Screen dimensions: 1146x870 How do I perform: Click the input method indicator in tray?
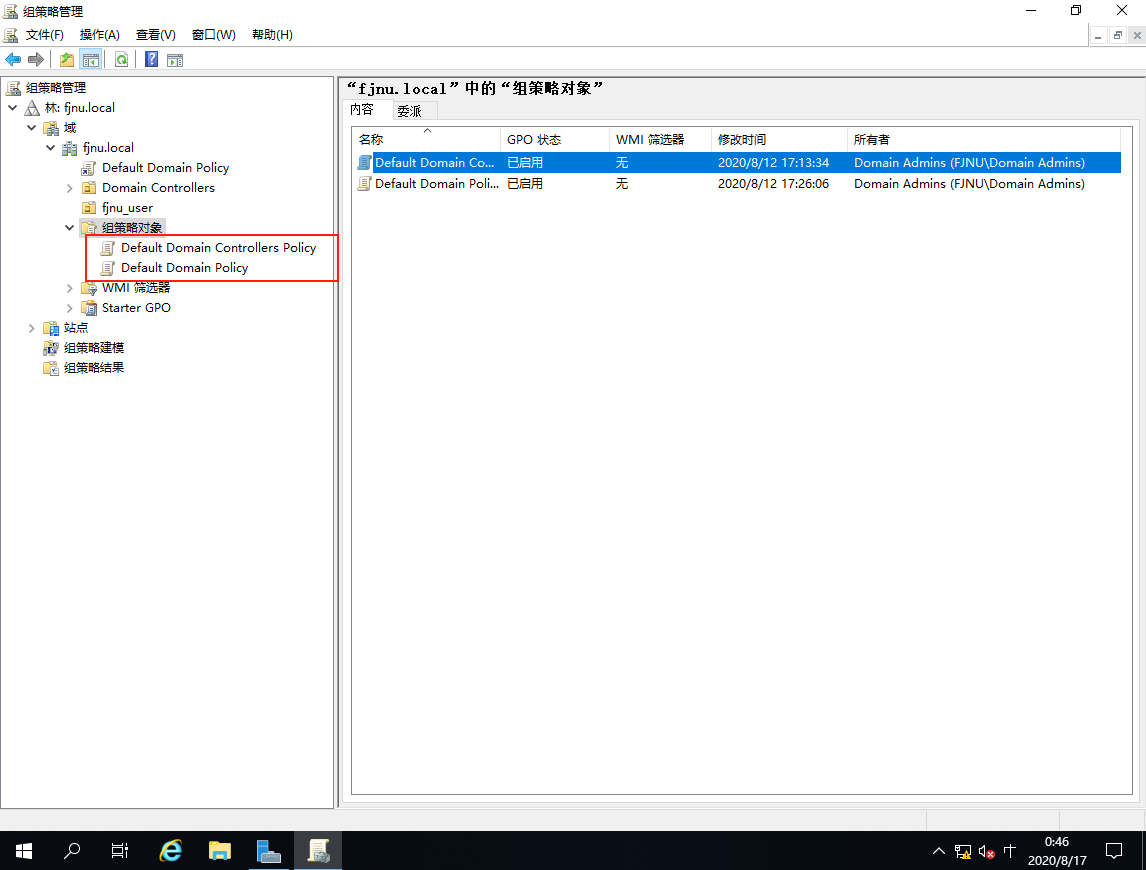1010,851
